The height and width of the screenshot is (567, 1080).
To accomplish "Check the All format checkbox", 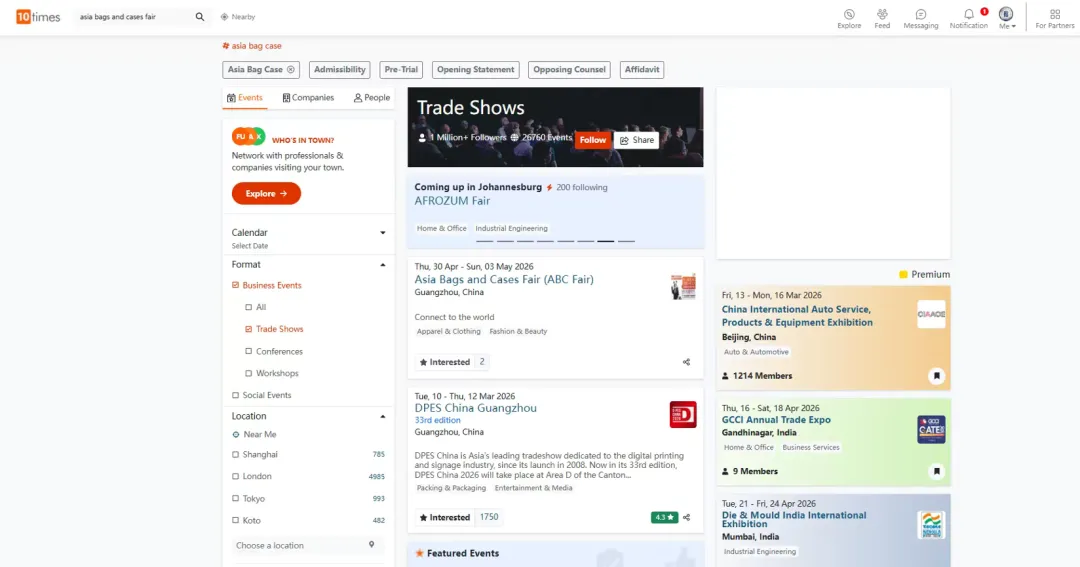I will [x=249, y=307].
